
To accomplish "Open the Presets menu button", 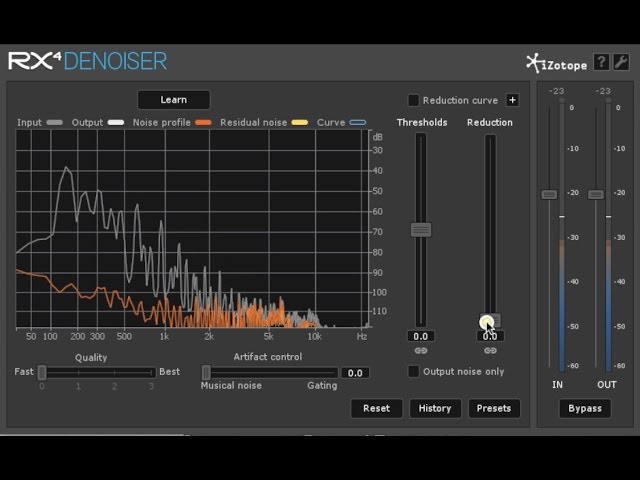I will (x=494, y=408).
